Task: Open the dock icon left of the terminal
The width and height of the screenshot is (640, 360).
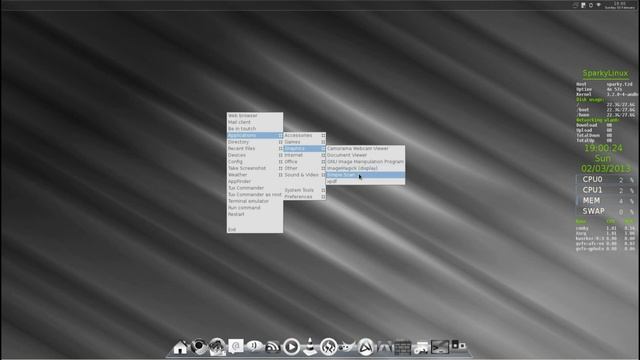Action: click(x=421, y=348)
